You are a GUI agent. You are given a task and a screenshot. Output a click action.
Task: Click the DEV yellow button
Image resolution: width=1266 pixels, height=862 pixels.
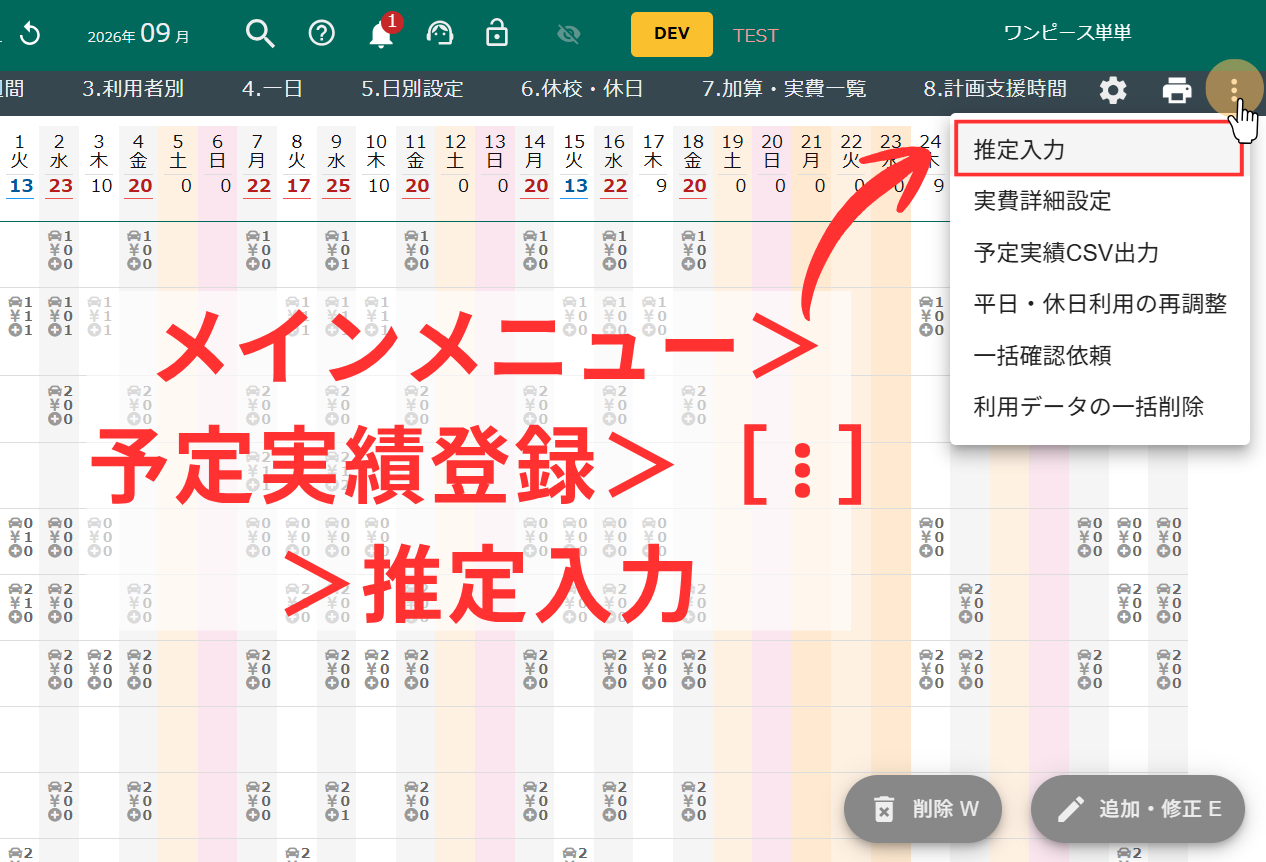672,34
